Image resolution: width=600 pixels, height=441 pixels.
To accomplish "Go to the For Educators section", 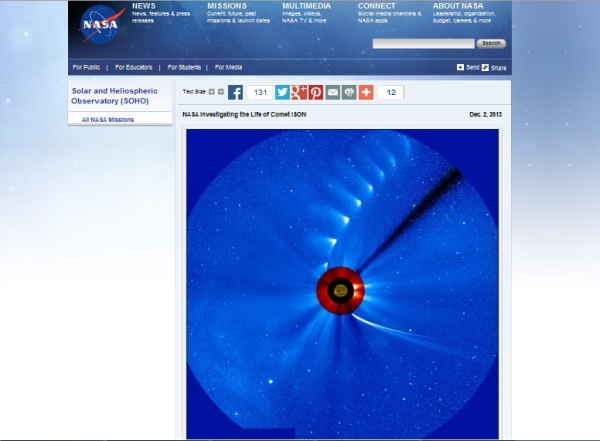I will pyautogui.click(x=134, y=67).
